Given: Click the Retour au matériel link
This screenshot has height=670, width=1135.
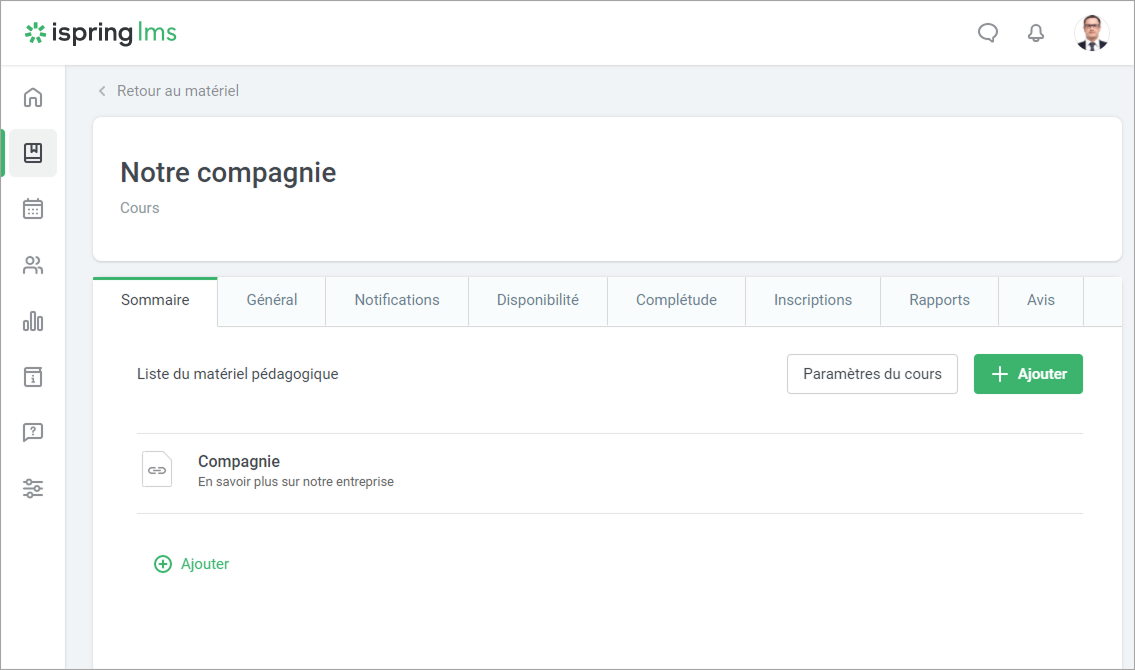Looking at the screenshot, I should 177,91.
